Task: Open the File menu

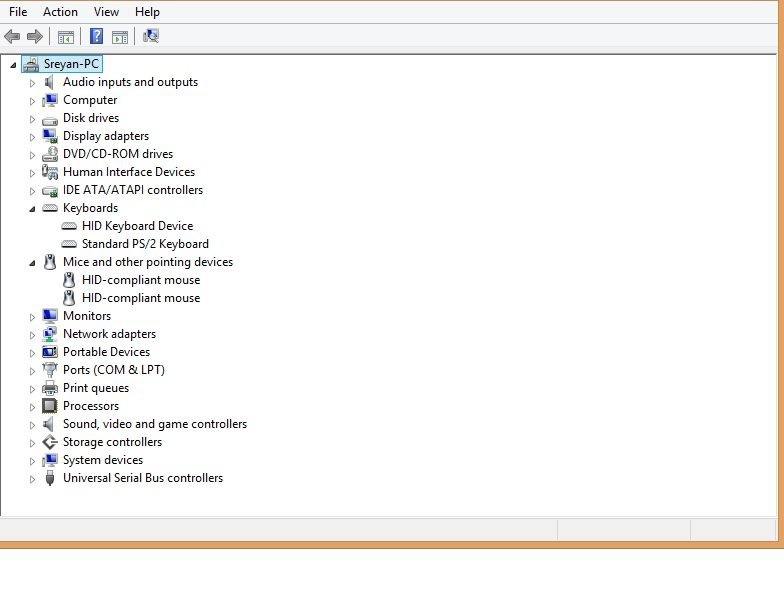Action: (18, 12)
